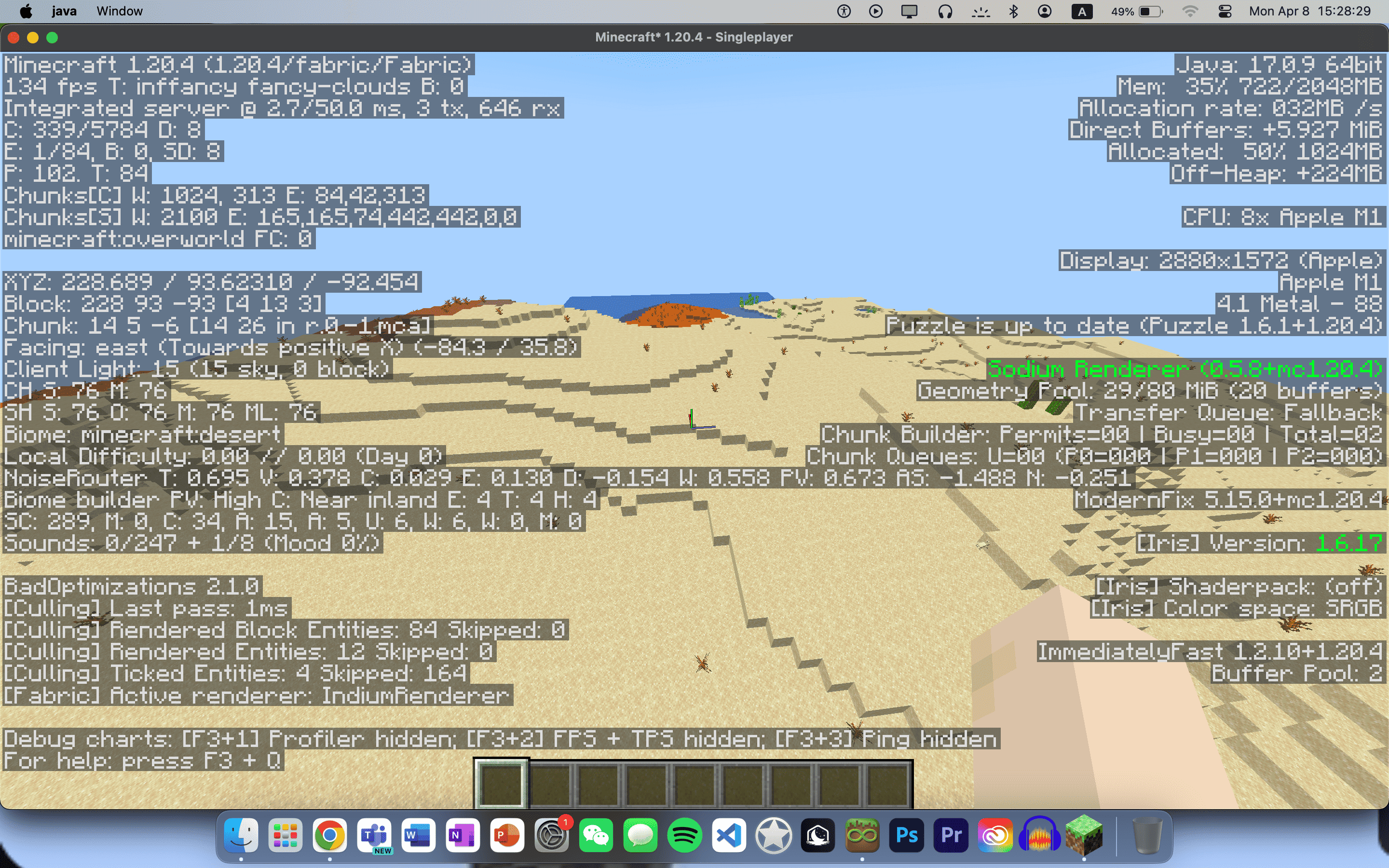
Task: Open Visual Studio Code from the Dock
Action: click(729, 835)
